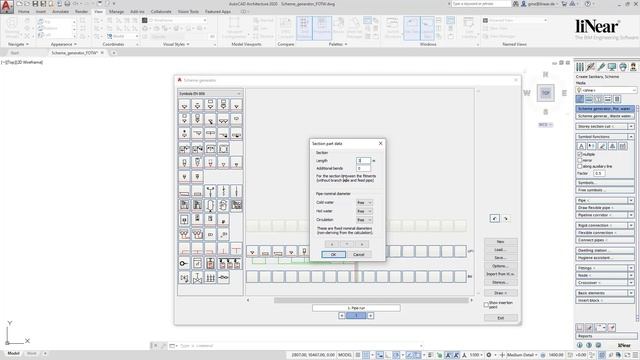This screenshot has height=360, width=640.
Task: Click the Factor input field
Action: 599,173
